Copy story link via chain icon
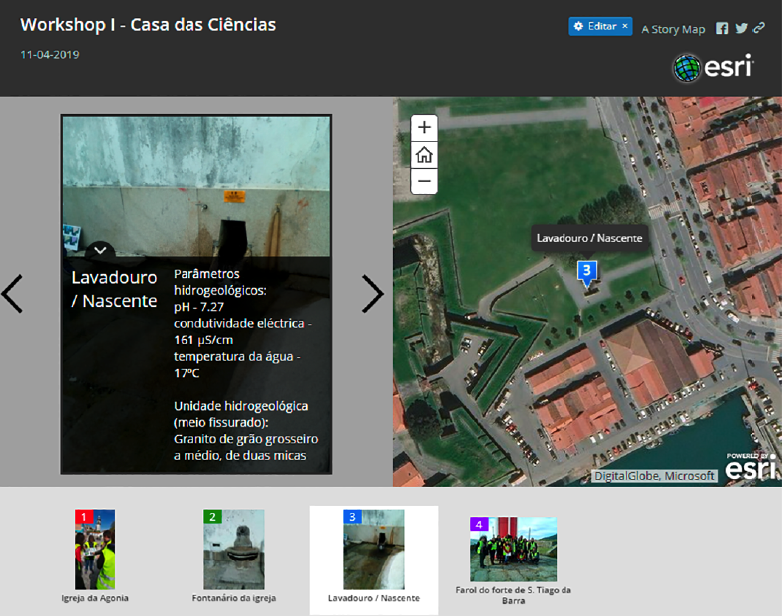Viewport: 782px width, 616px height. (x=759, y=28)
